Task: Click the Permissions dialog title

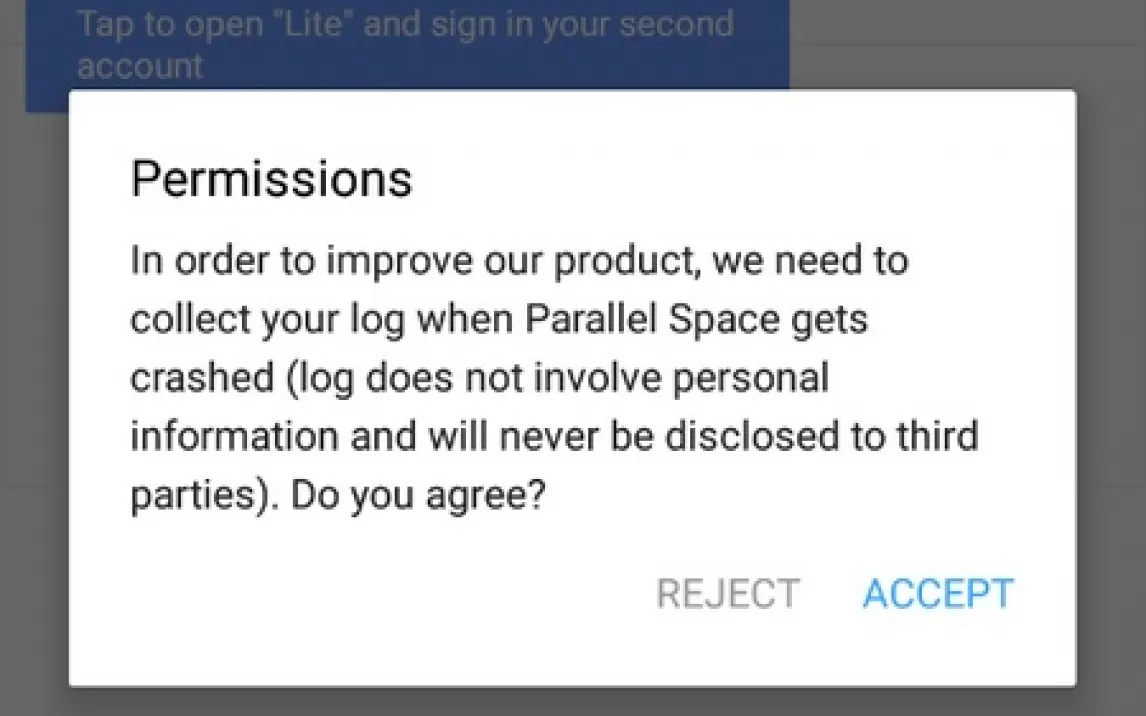Action: [x=271, y=179]
